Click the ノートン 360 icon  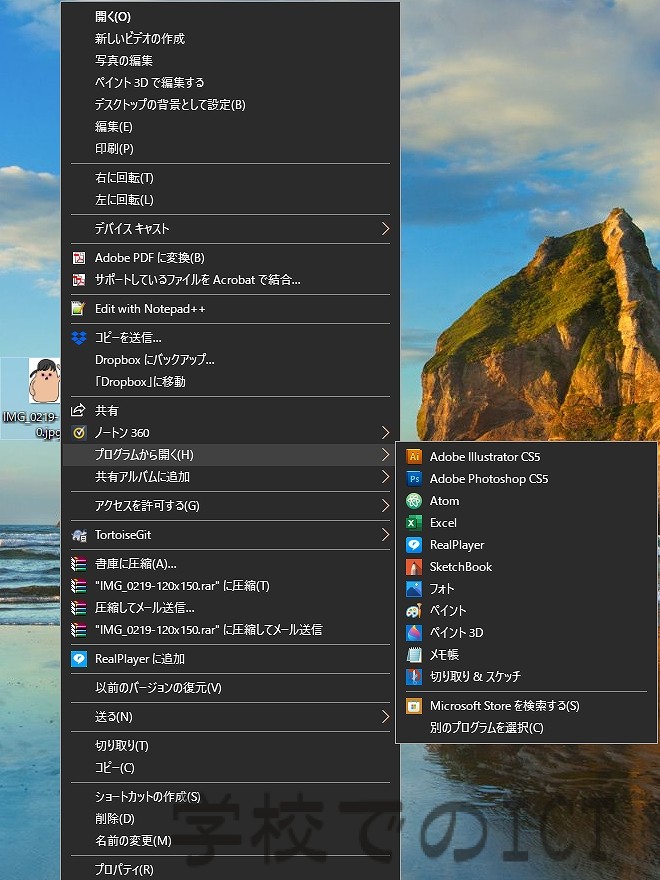79,433
